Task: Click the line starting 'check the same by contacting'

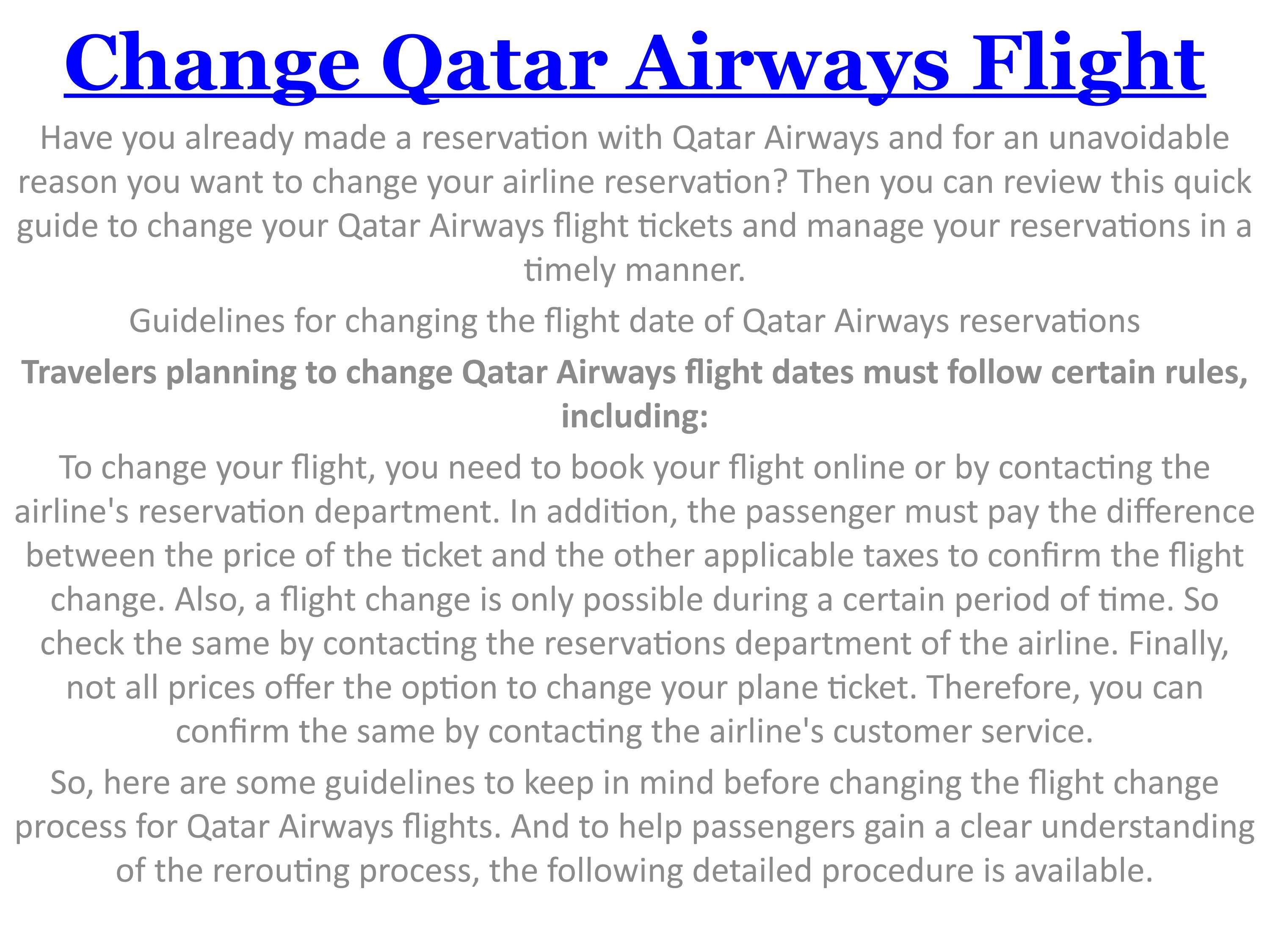Action: [x=634, y=643]
